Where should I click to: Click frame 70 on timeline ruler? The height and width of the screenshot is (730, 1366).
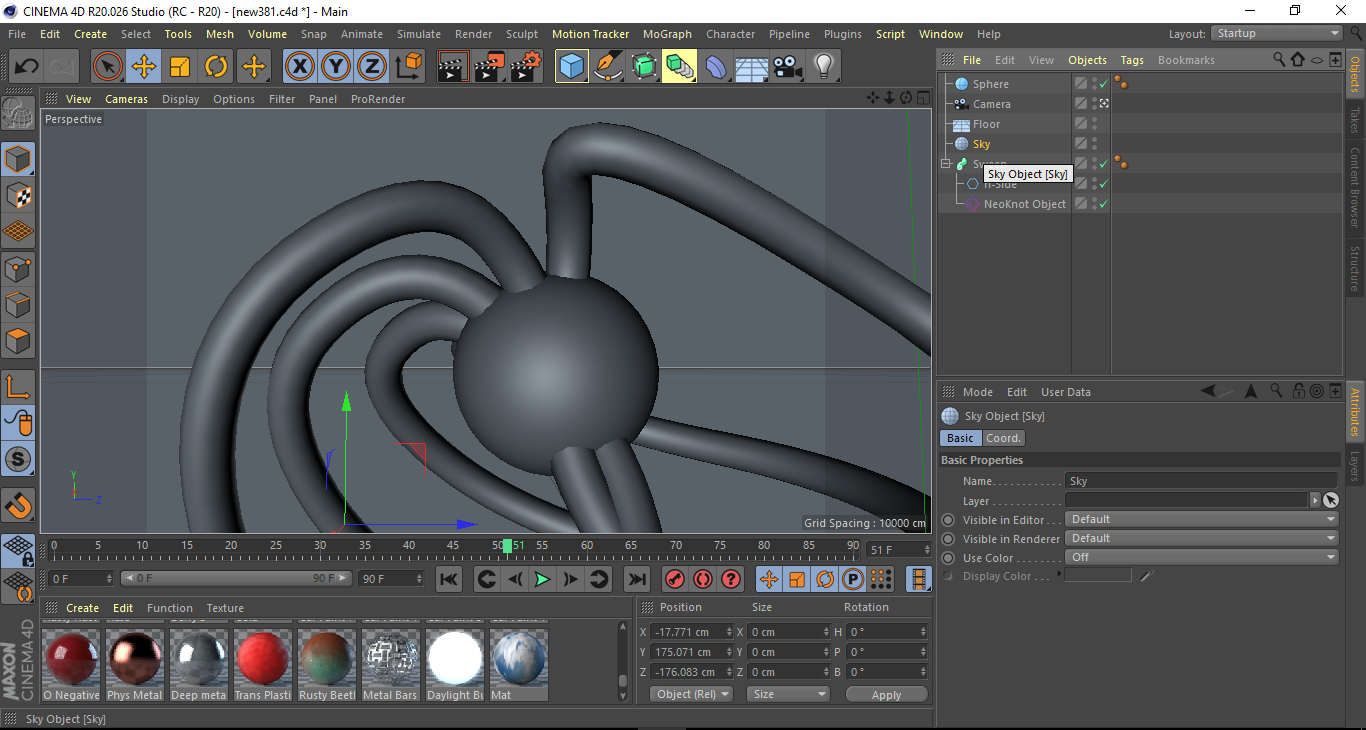pos(676,545)
